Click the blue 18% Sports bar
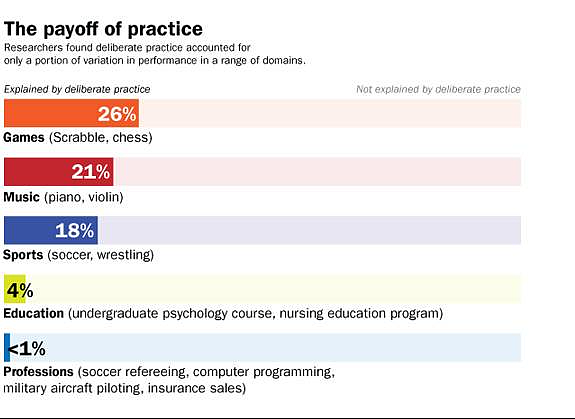Viewport: 575px width, 419px height. [51, 230]
